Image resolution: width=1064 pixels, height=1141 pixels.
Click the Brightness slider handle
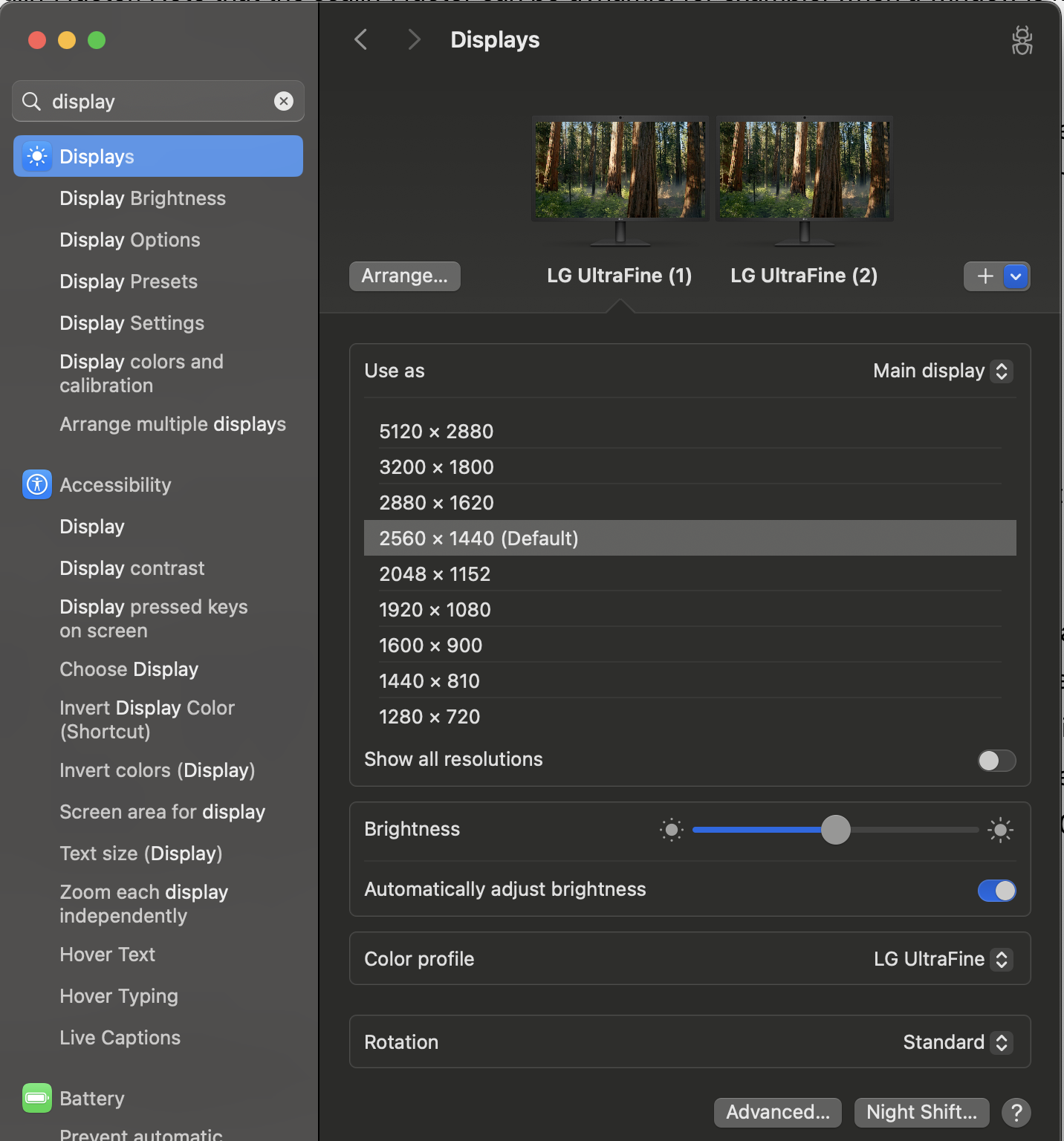tap(836, 830)
